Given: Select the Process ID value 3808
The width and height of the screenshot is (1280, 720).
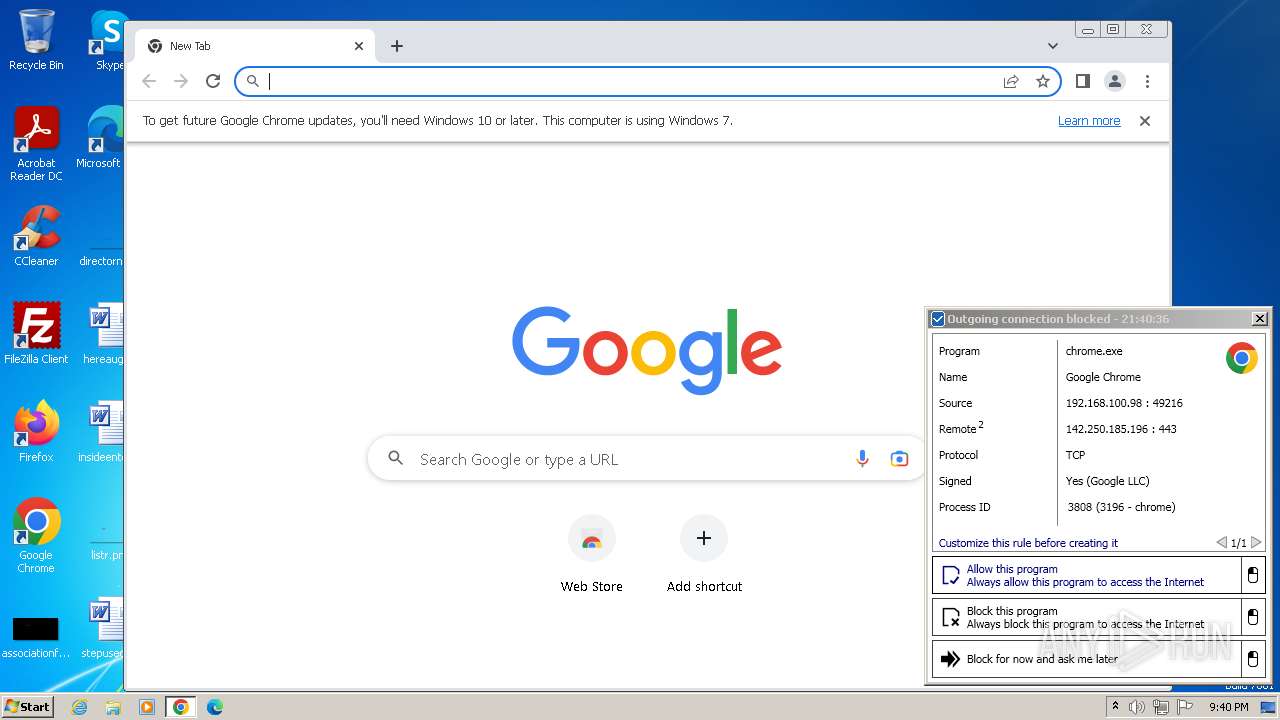Looking at the screenshot, I should pyautogui.click(x=1121, y=507).
